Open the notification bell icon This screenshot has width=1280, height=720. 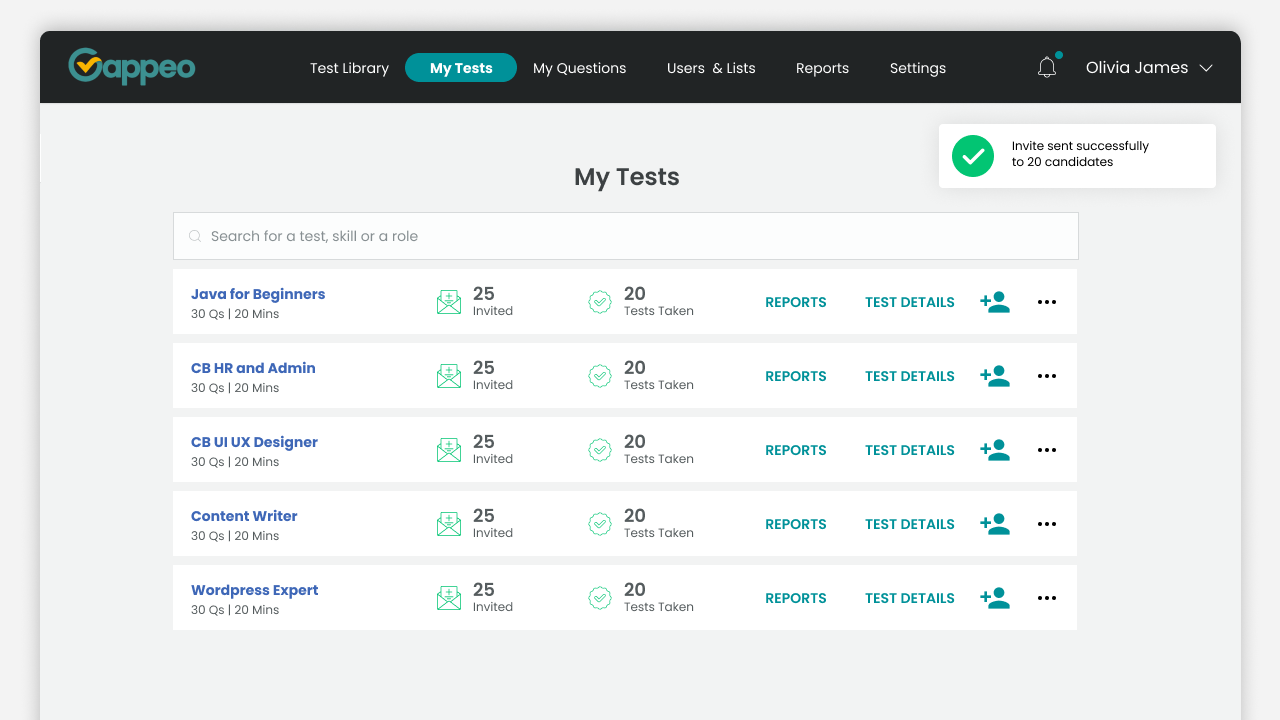(1046, 66)
